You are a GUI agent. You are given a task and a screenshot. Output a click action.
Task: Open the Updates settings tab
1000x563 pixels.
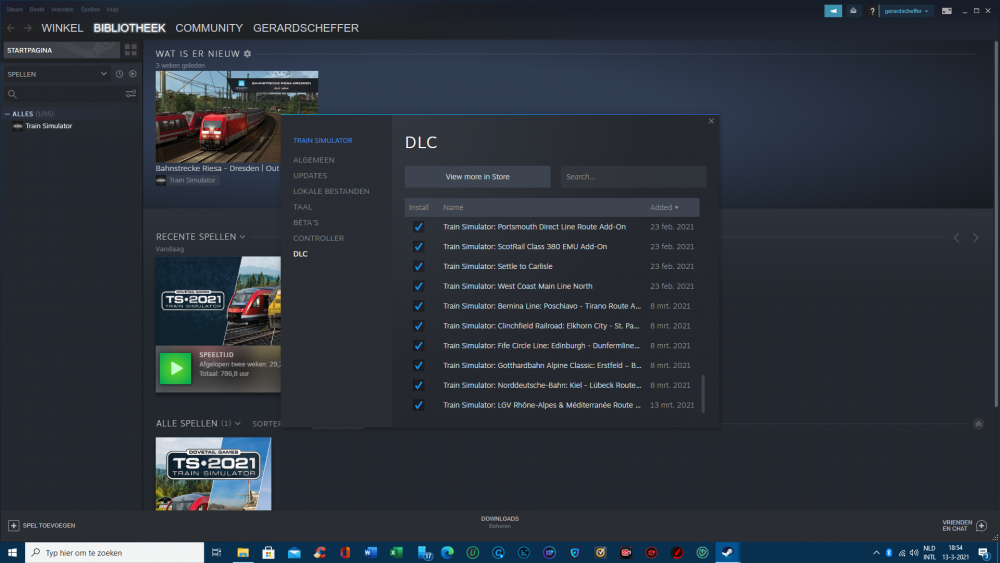[310, 176]
